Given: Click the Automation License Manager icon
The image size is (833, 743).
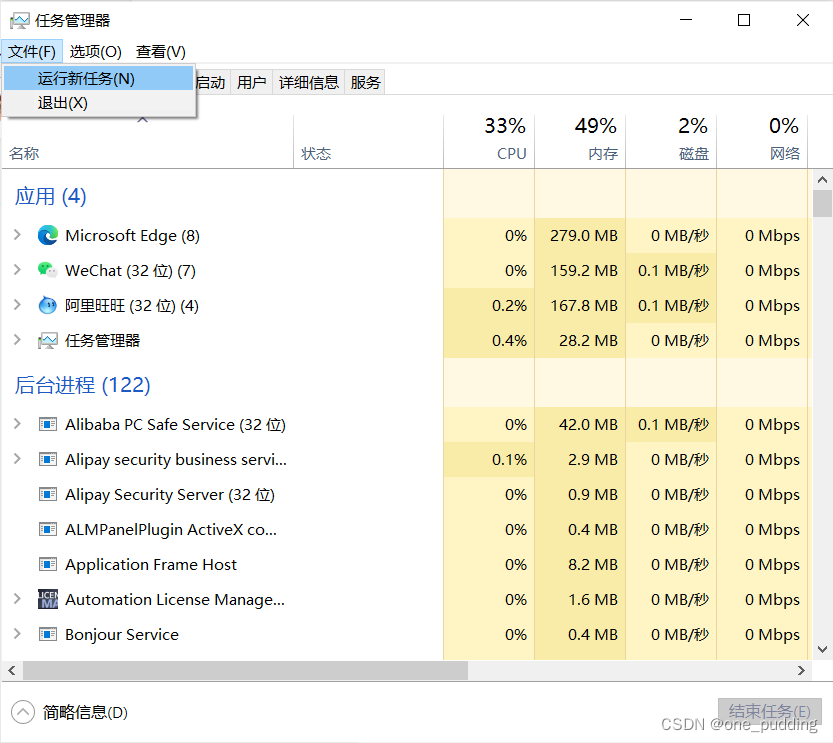Looking at the screenshot, I should click(48, 599).
